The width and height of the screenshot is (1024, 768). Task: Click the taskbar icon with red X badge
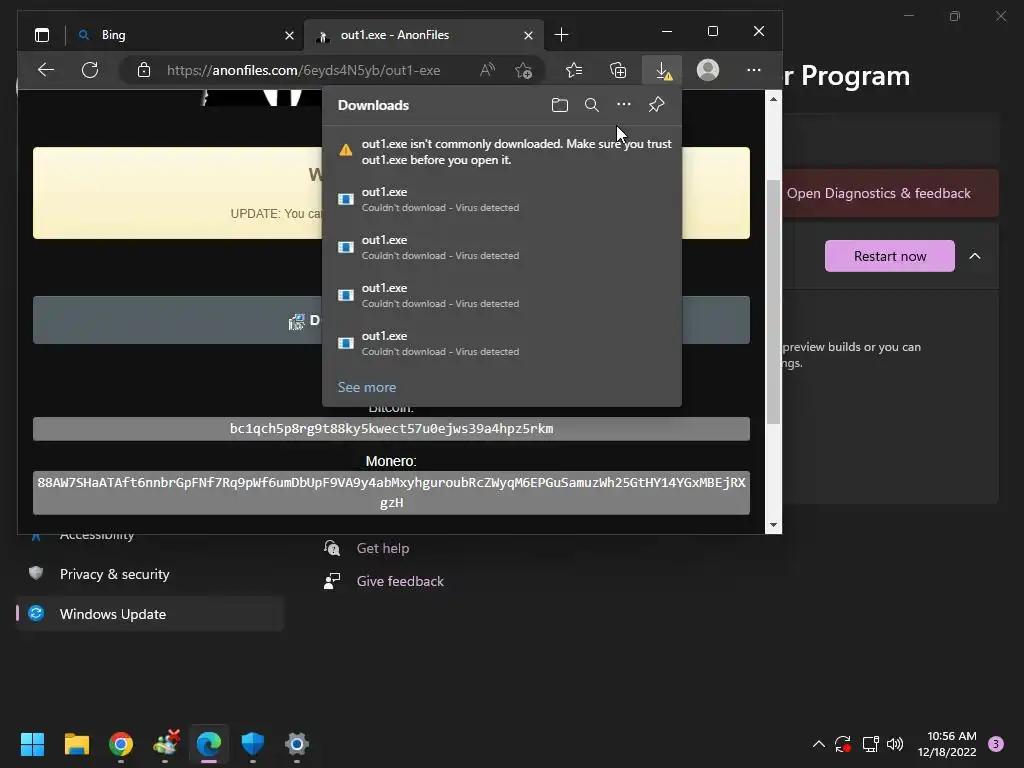coord(165,743)
